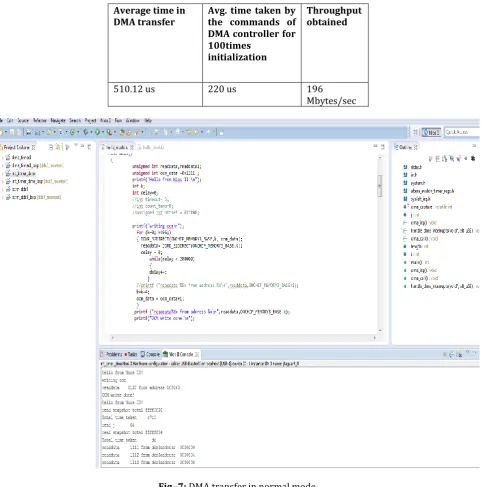The image size is (484, 487).
Task: Click the Sort icon in Outline toolbar
Action: 444,159
